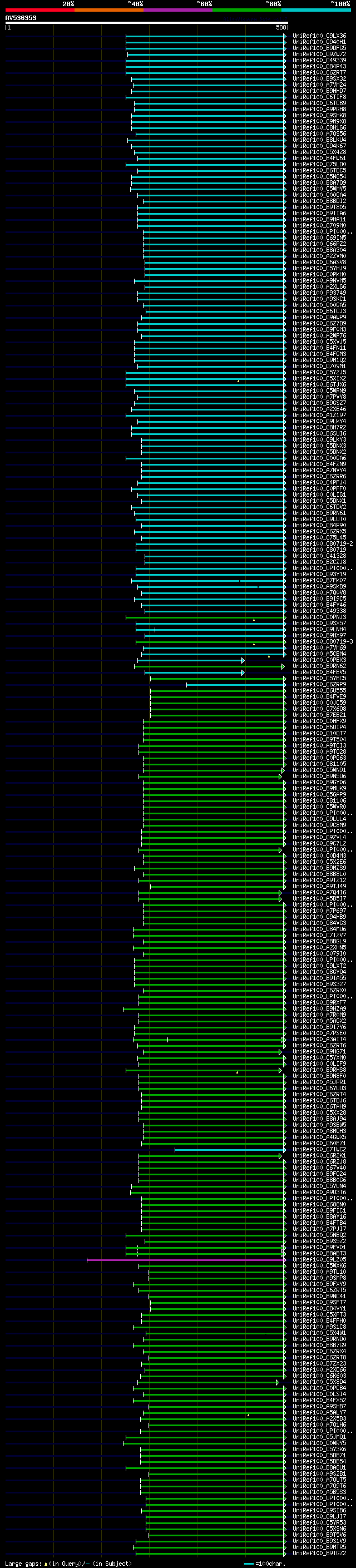Screen dimensions: 356x1568
Task: Open hit UniRef100_B4FFH0
Action: (x=319, y=1321)
